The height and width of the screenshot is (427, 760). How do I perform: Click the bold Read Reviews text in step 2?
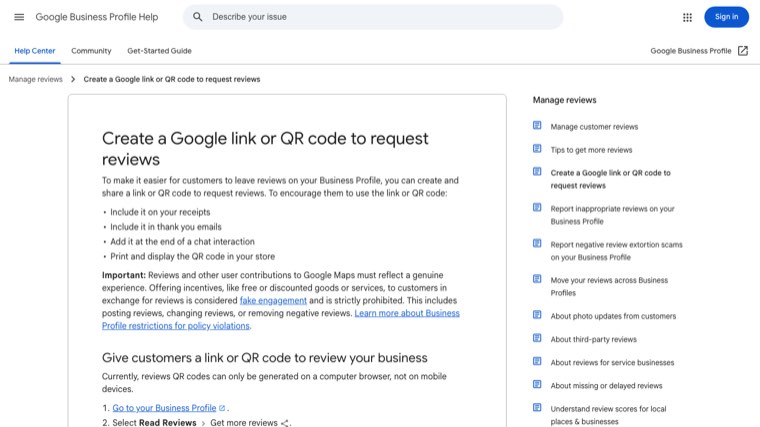pos(168,423)
